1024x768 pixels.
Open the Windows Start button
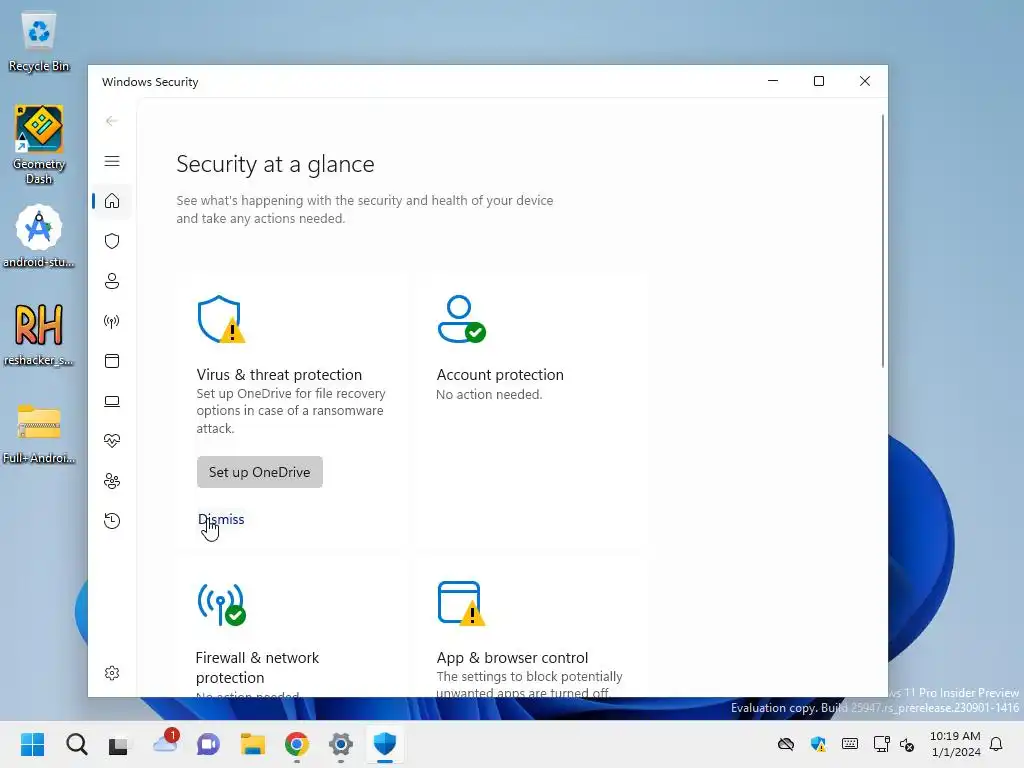coord(33,744)
